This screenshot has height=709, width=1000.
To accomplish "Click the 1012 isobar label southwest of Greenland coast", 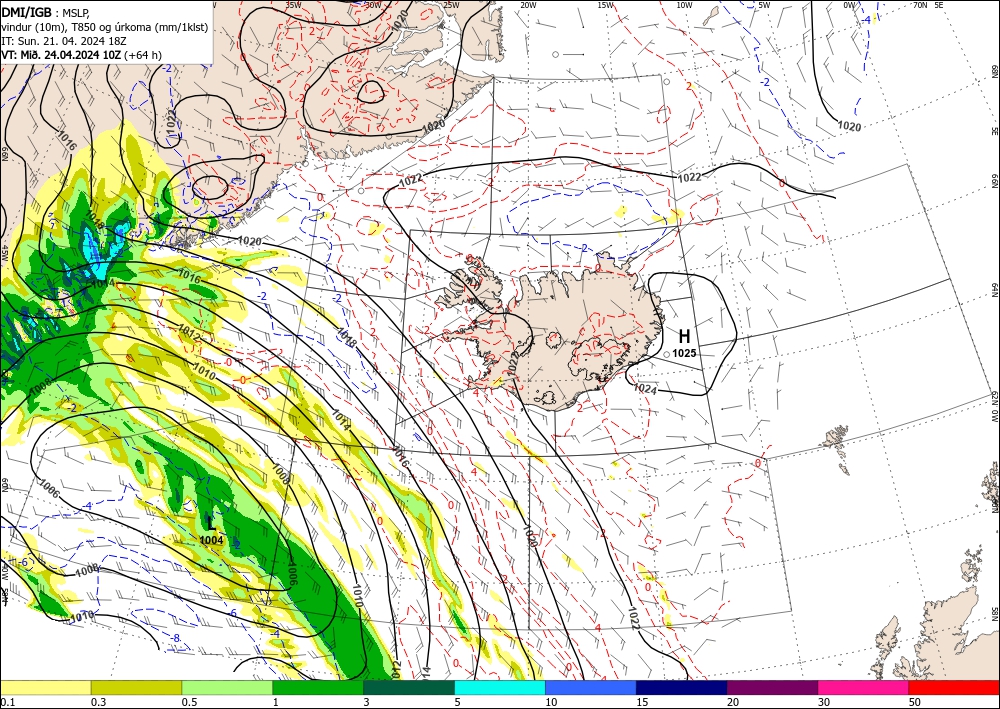I will click(x=189, y=332).
